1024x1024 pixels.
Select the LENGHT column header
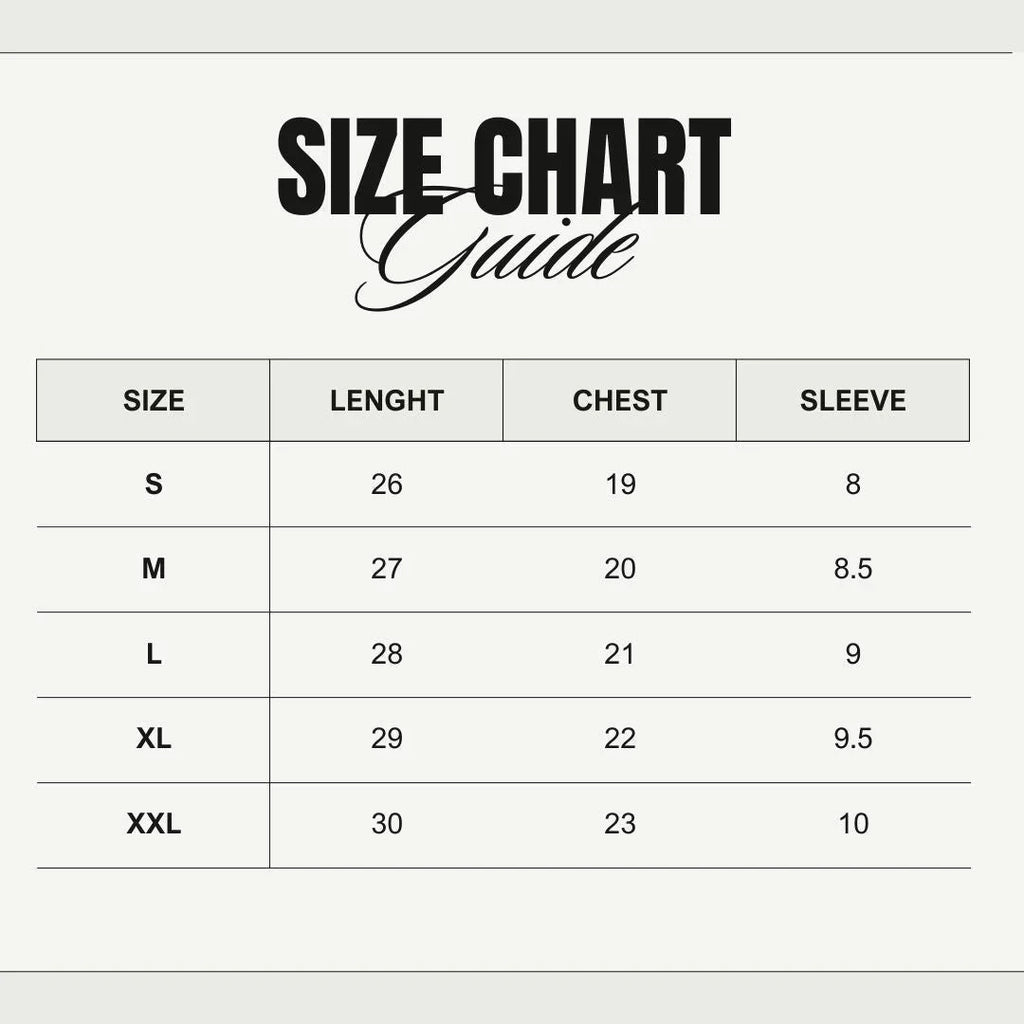click(x=387, y=401)
